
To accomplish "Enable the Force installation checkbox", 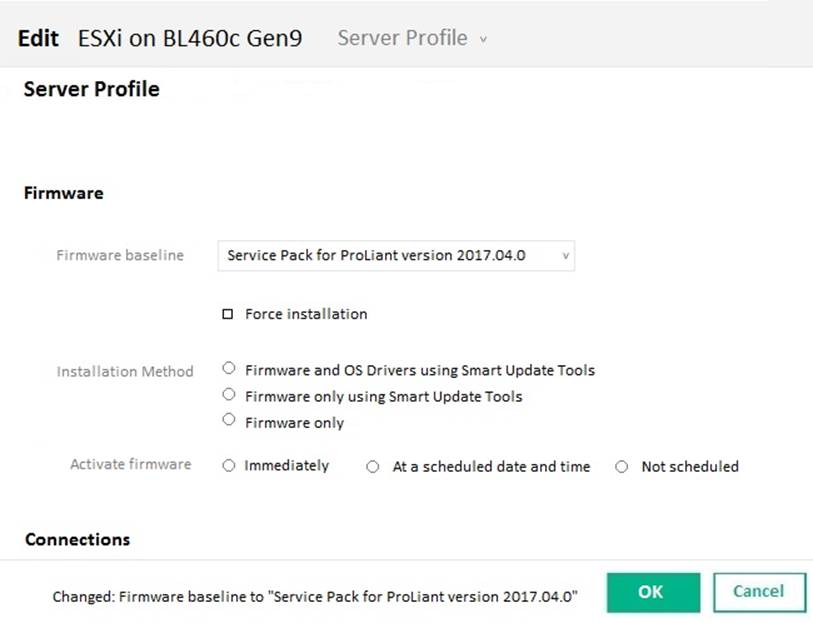I will [x=228, y=314].
